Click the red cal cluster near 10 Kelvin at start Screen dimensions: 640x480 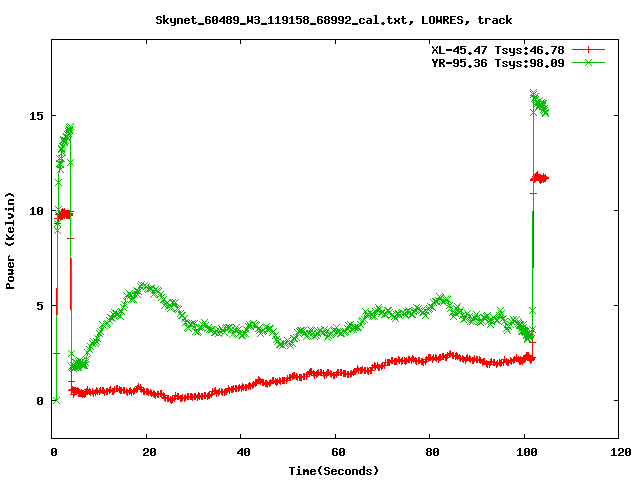click(x=64, y=213)
